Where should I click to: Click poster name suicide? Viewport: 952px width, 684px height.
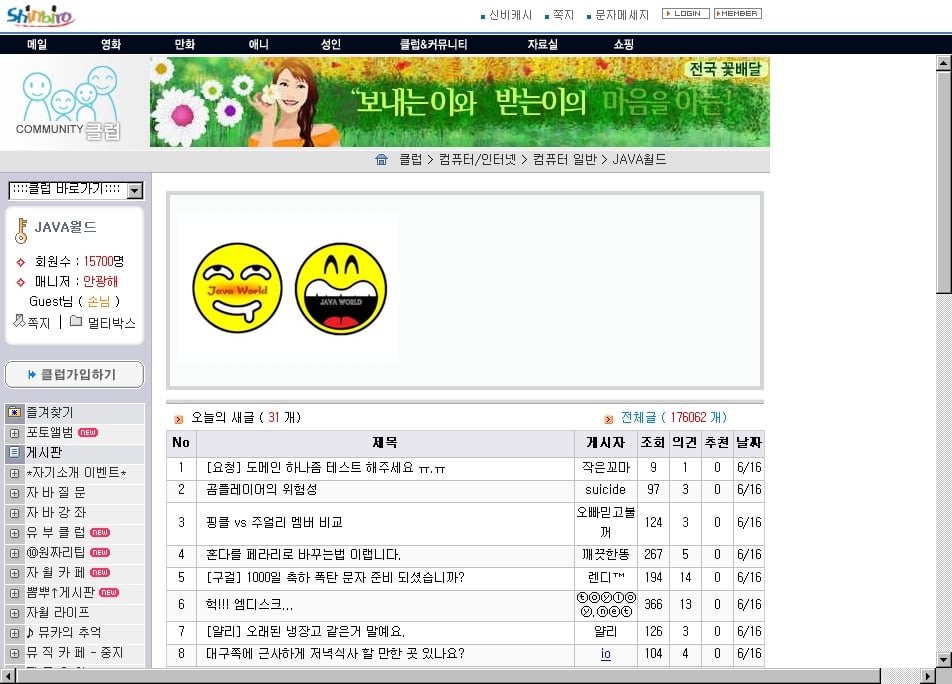(605, 489)
